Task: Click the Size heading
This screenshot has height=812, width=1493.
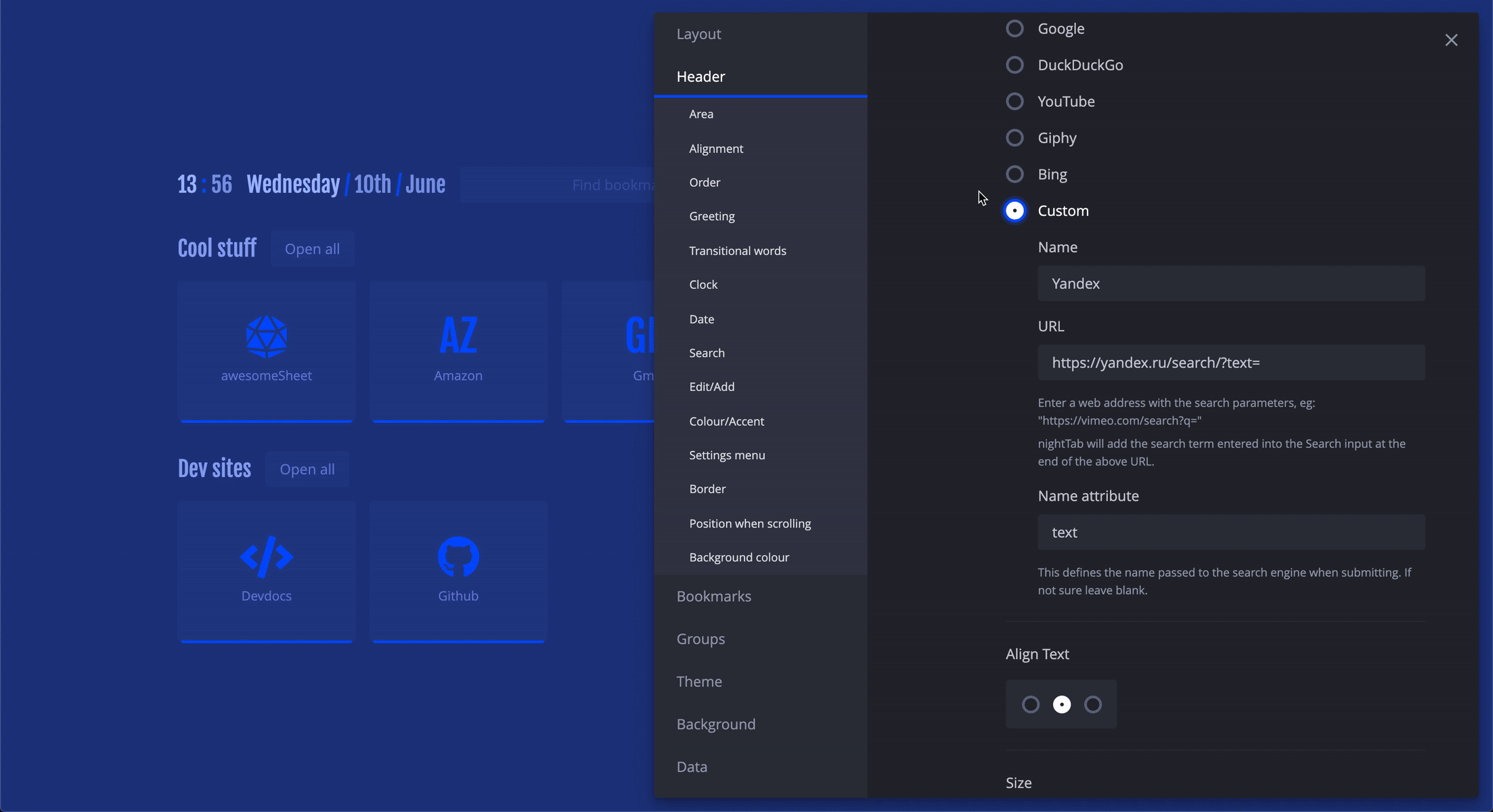Action: point(1019,783)
